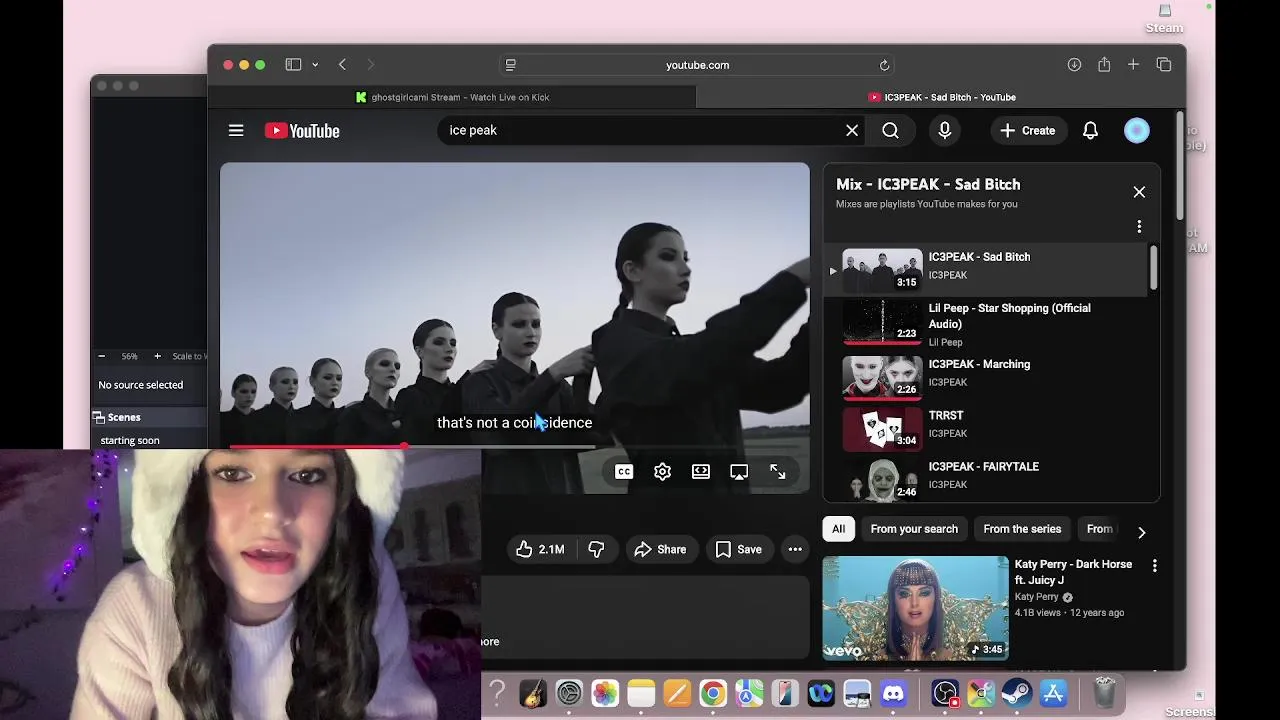1280x720 pixels.
Task: Open Steam from the dock
Action: (x=1017, y=692)
